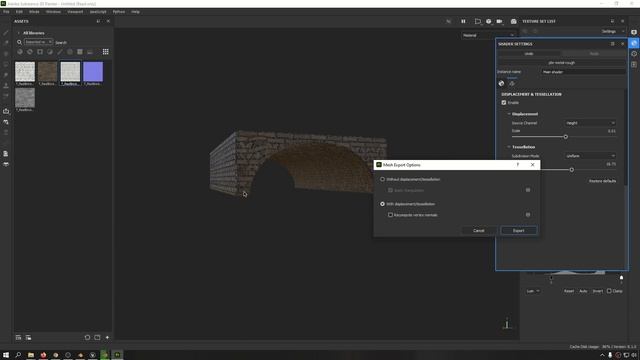The width and height of the screenshot is (640, 360).
Task: Open Texture Set List Settings dropdown
Action: coord(612,31)
